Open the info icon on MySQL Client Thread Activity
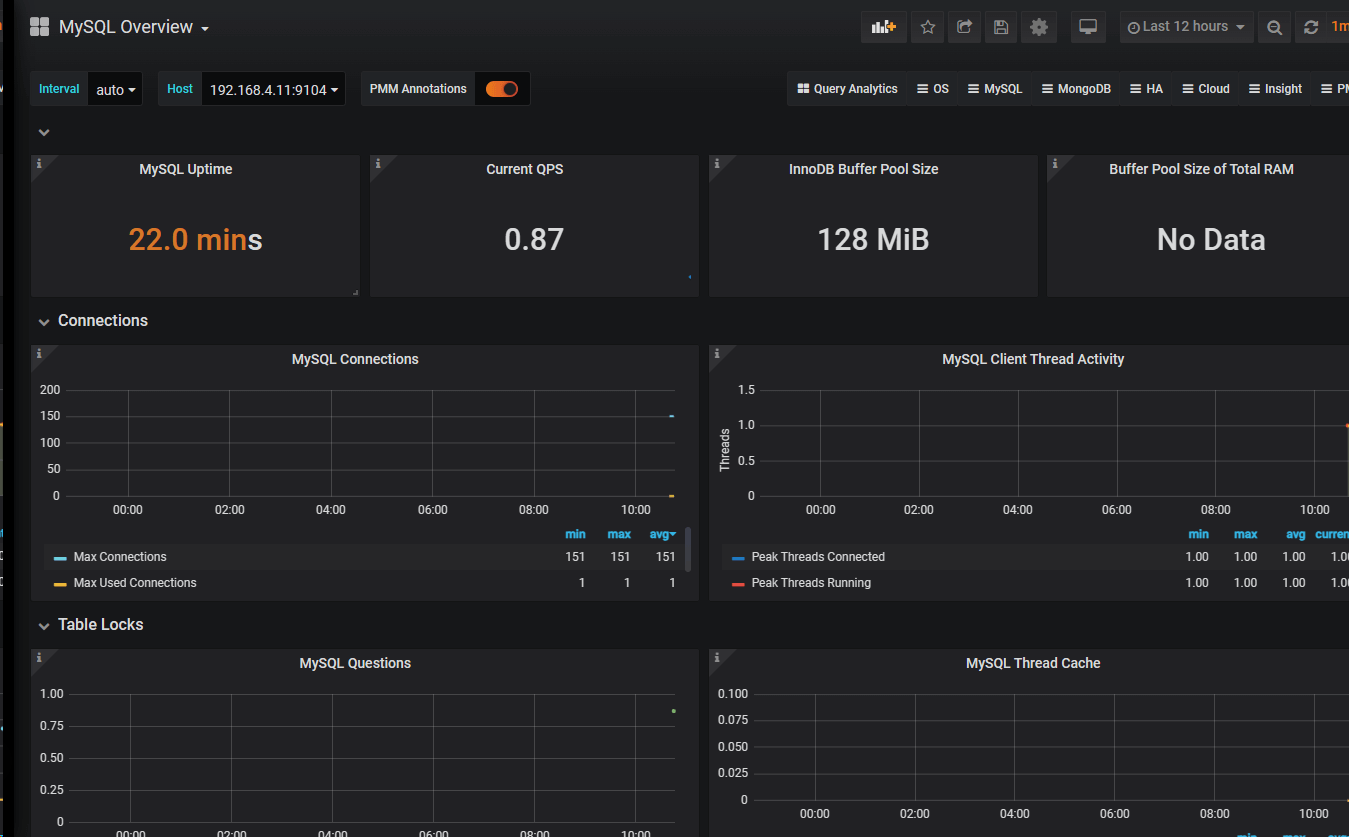The width and height of the screenshot is (1349, 837). coord(717,353)
